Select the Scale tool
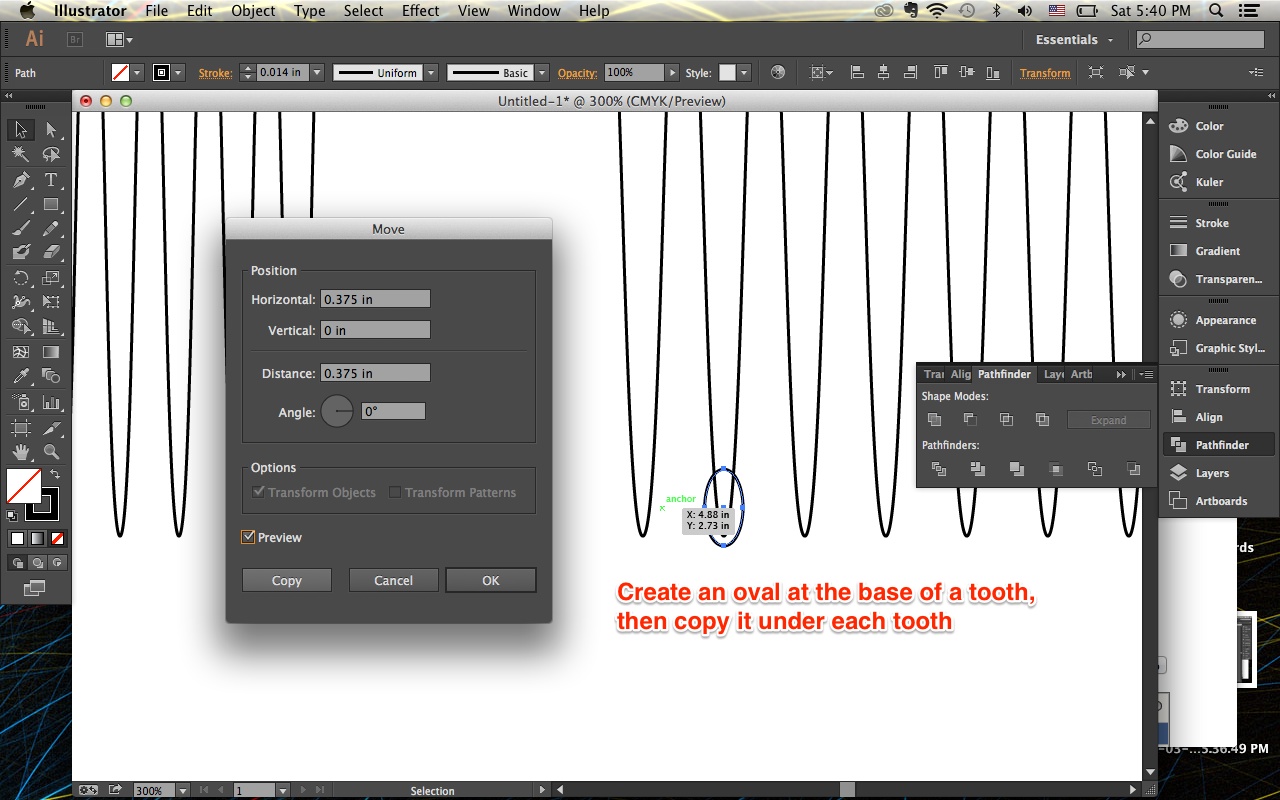Image resolution: width=1280 pixels, height=800 pixels. (51, 278)
